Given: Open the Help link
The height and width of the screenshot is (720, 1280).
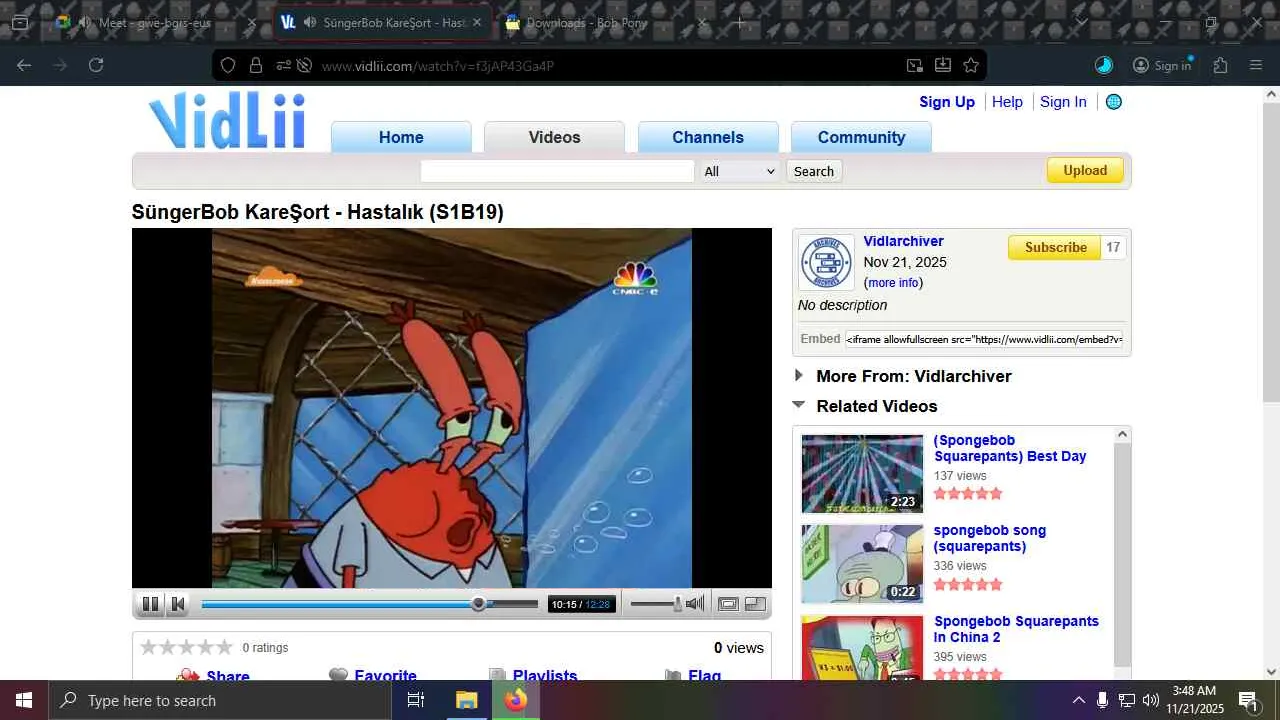Looking at the screenshot, I should coord(1007,102).
